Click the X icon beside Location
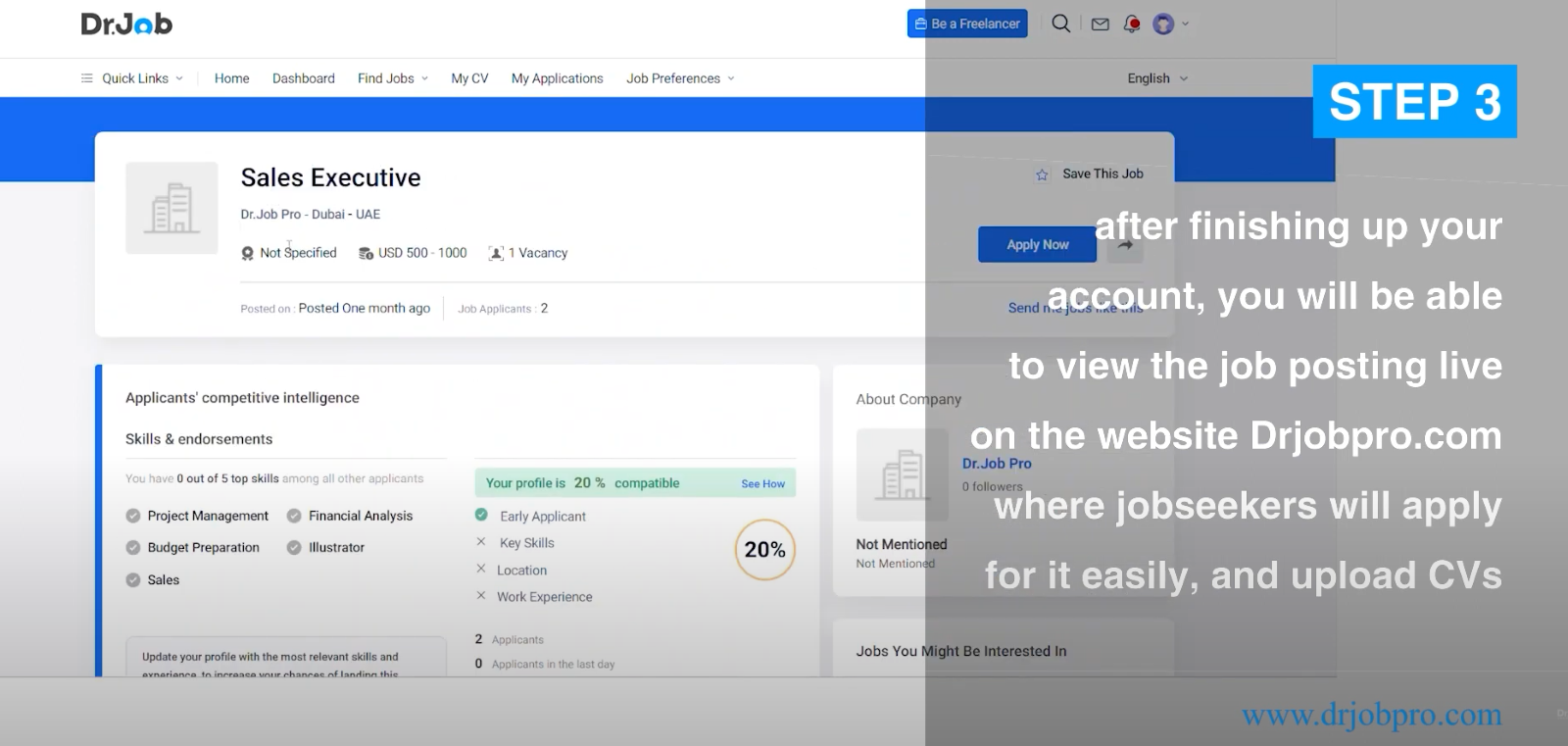Screen dimensions: 1568x746 481,569
